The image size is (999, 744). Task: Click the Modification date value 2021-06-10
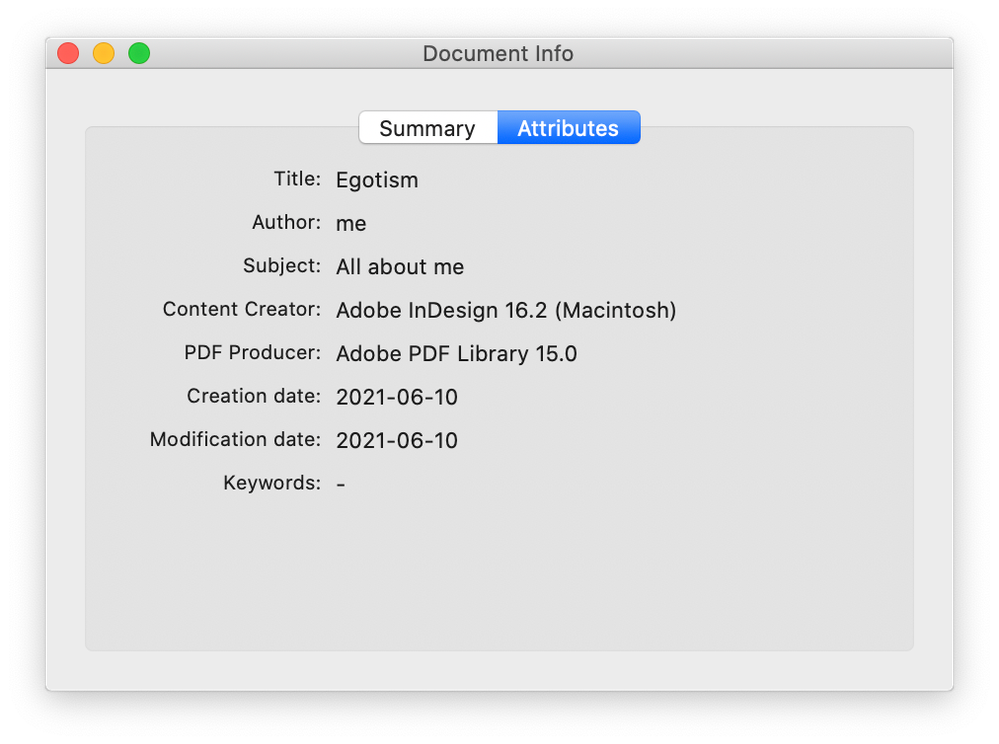click(x=397, y=440)
